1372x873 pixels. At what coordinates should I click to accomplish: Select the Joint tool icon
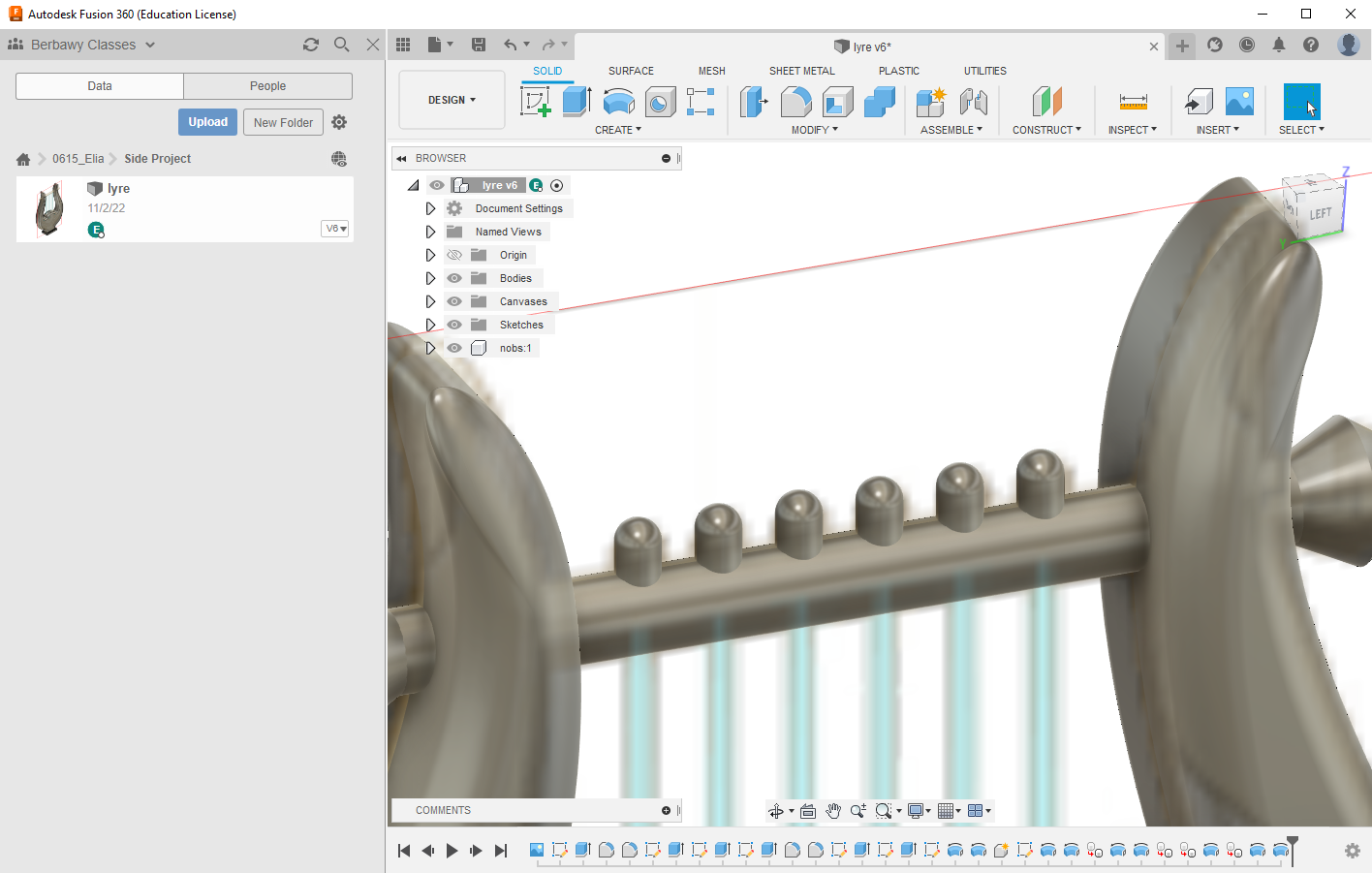point(973,102)
